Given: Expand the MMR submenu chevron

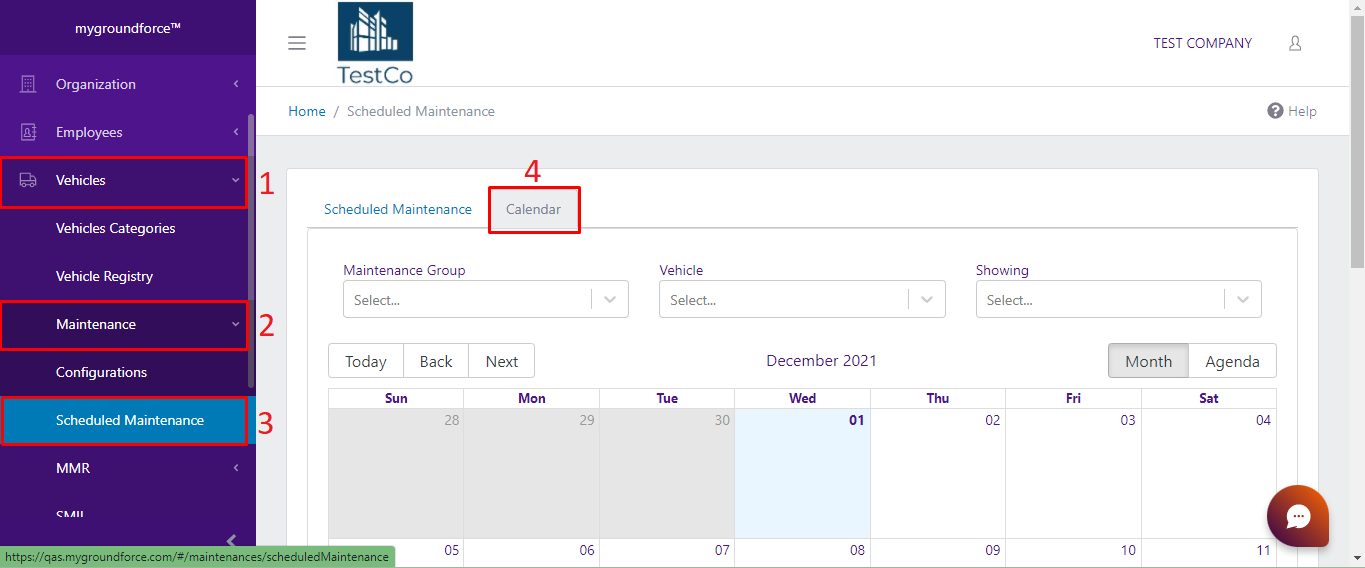Looking at the screenshot, I should pos(236,468).
